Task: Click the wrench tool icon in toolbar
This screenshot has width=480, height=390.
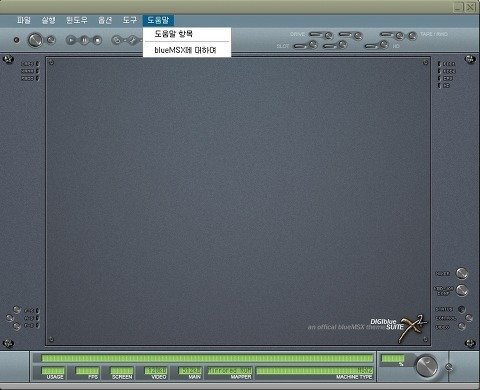Action: (x=133, y=41)
